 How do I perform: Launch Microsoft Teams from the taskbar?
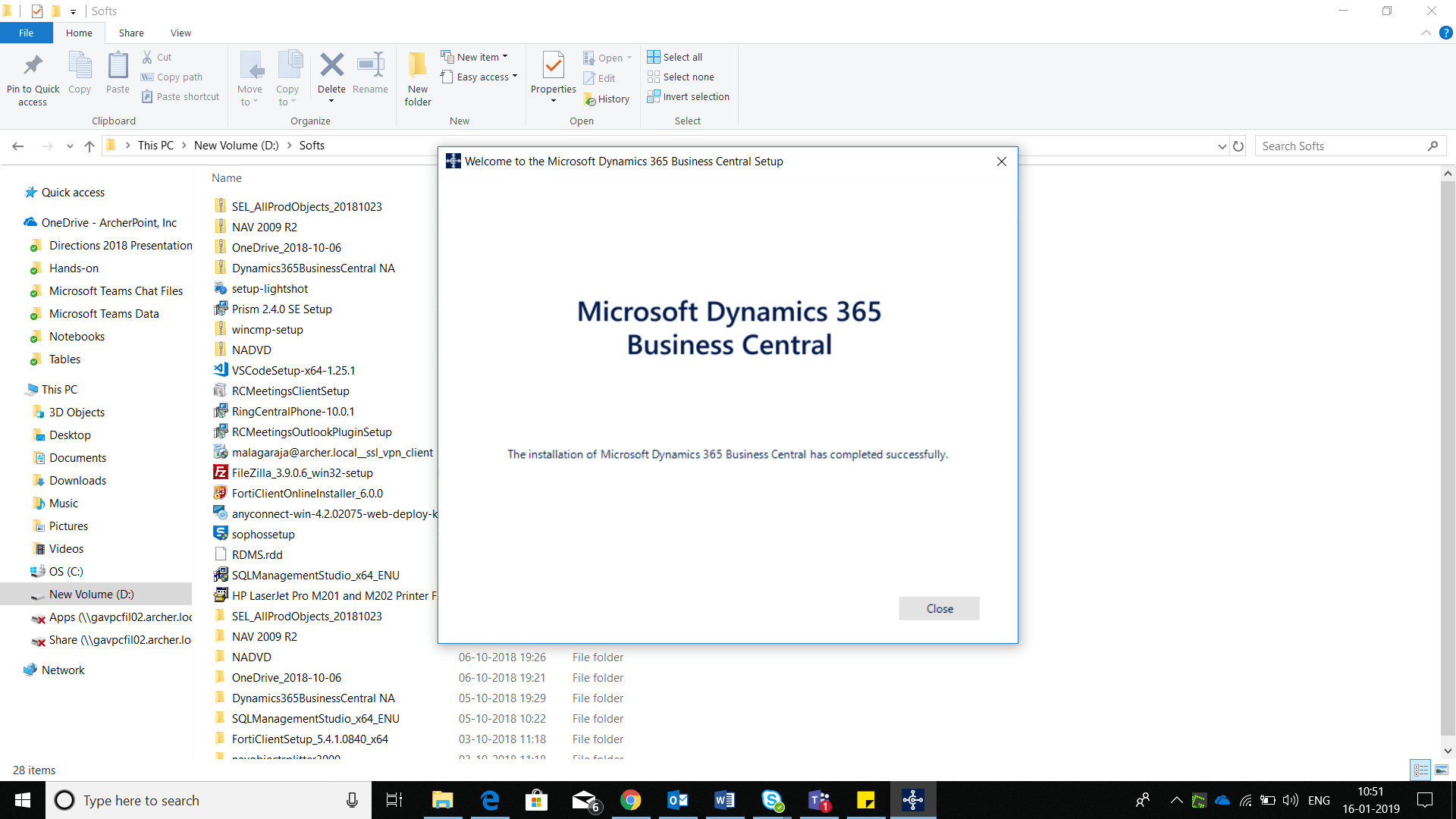(818, 800)
